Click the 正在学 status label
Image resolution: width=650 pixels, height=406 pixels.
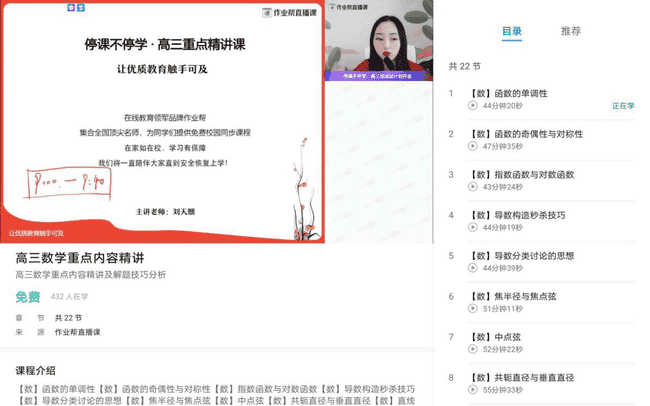(622, 106)
